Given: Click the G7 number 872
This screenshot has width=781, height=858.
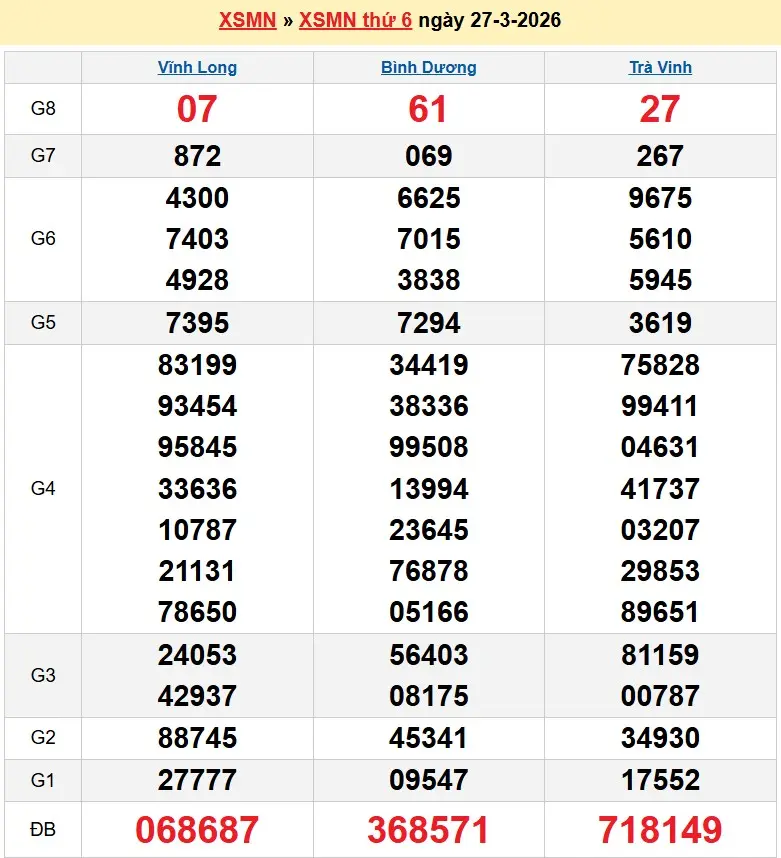Looking at the screenshot, I should (x=197, y=156).
